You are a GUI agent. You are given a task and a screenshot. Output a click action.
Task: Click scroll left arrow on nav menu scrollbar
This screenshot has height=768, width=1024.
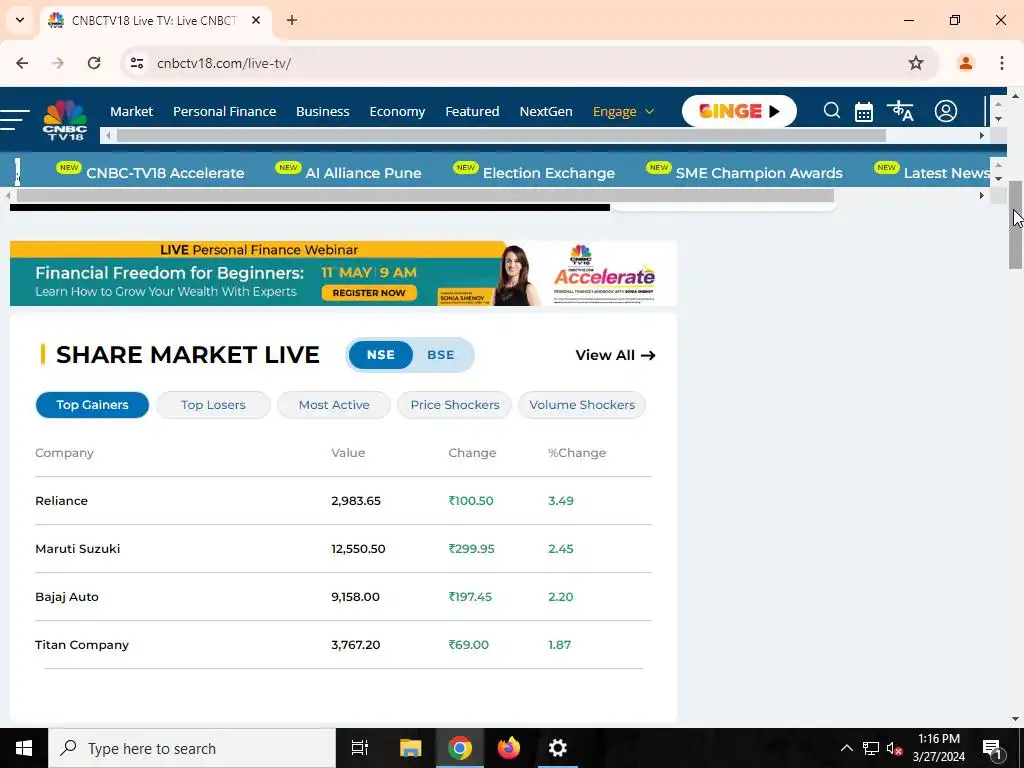[108, 135]
